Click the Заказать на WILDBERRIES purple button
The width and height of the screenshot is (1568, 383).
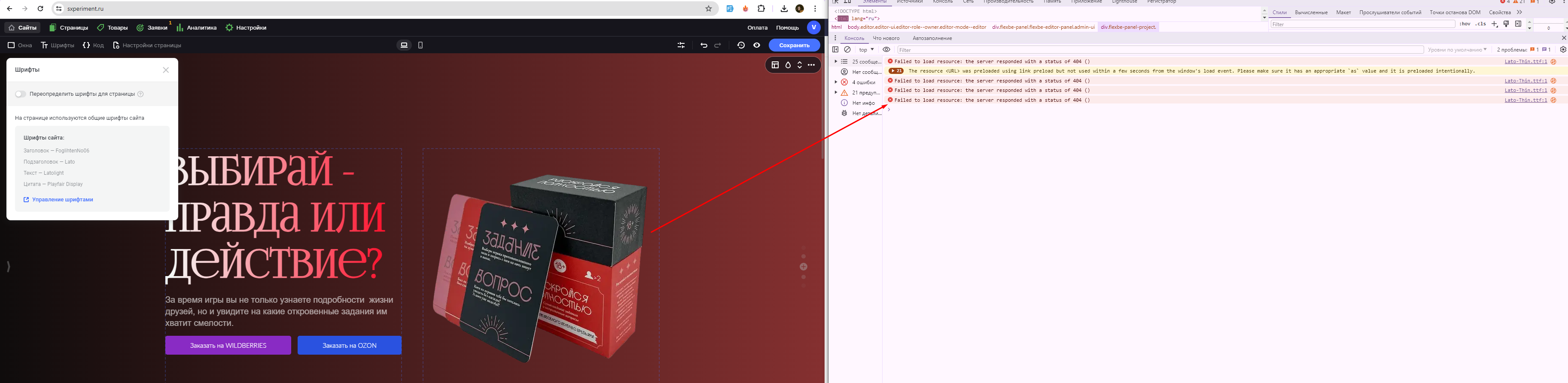click(x=228, y=345)
